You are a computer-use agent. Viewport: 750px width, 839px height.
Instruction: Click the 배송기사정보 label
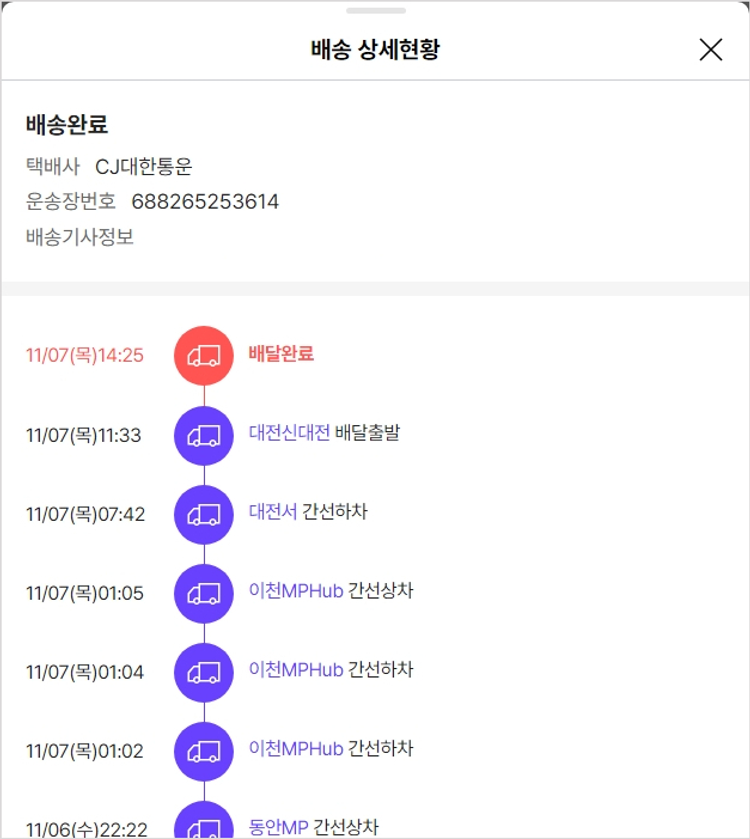(x=80, y=237)
